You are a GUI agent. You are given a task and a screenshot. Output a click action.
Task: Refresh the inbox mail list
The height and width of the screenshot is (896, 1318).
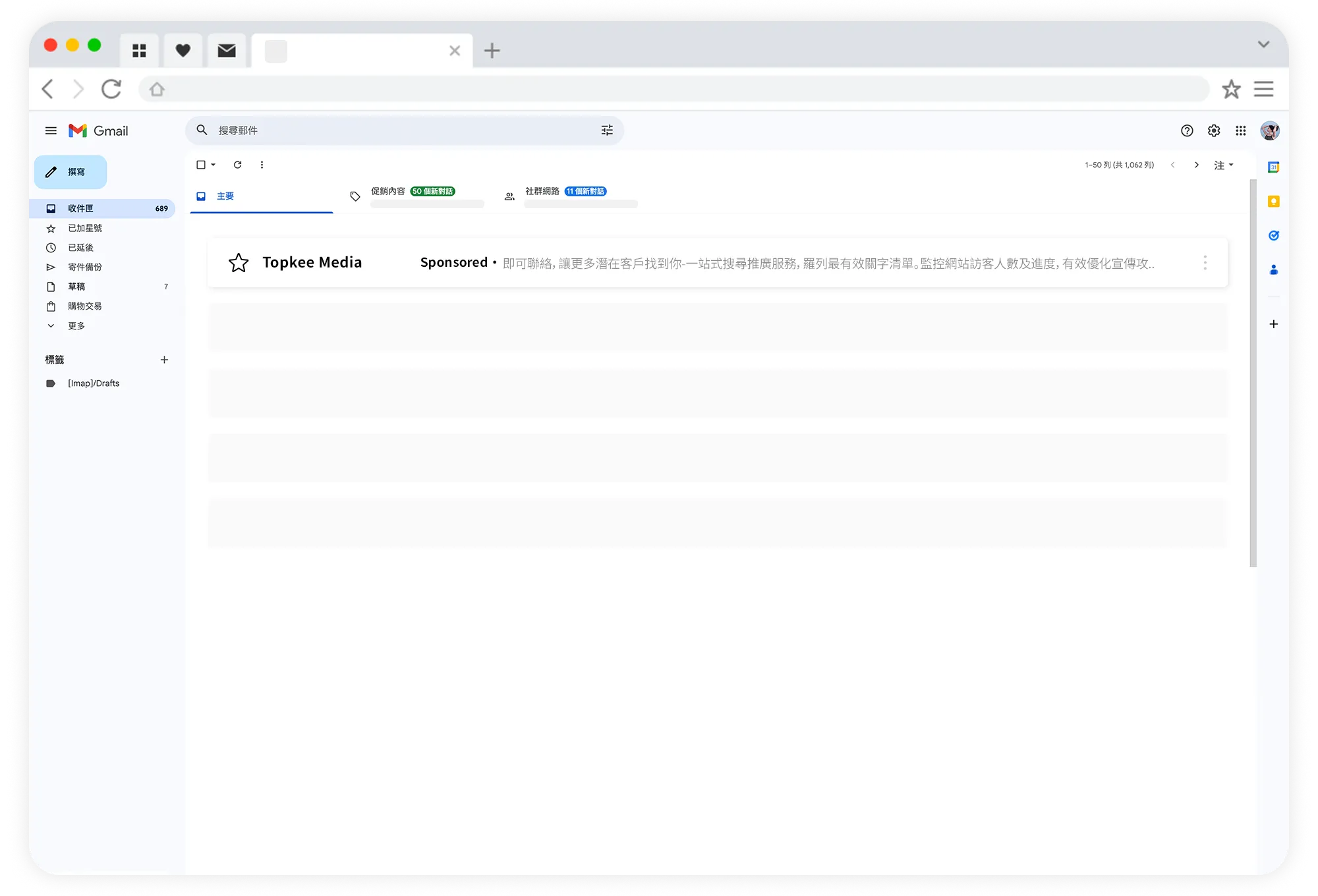pos(238,165)
